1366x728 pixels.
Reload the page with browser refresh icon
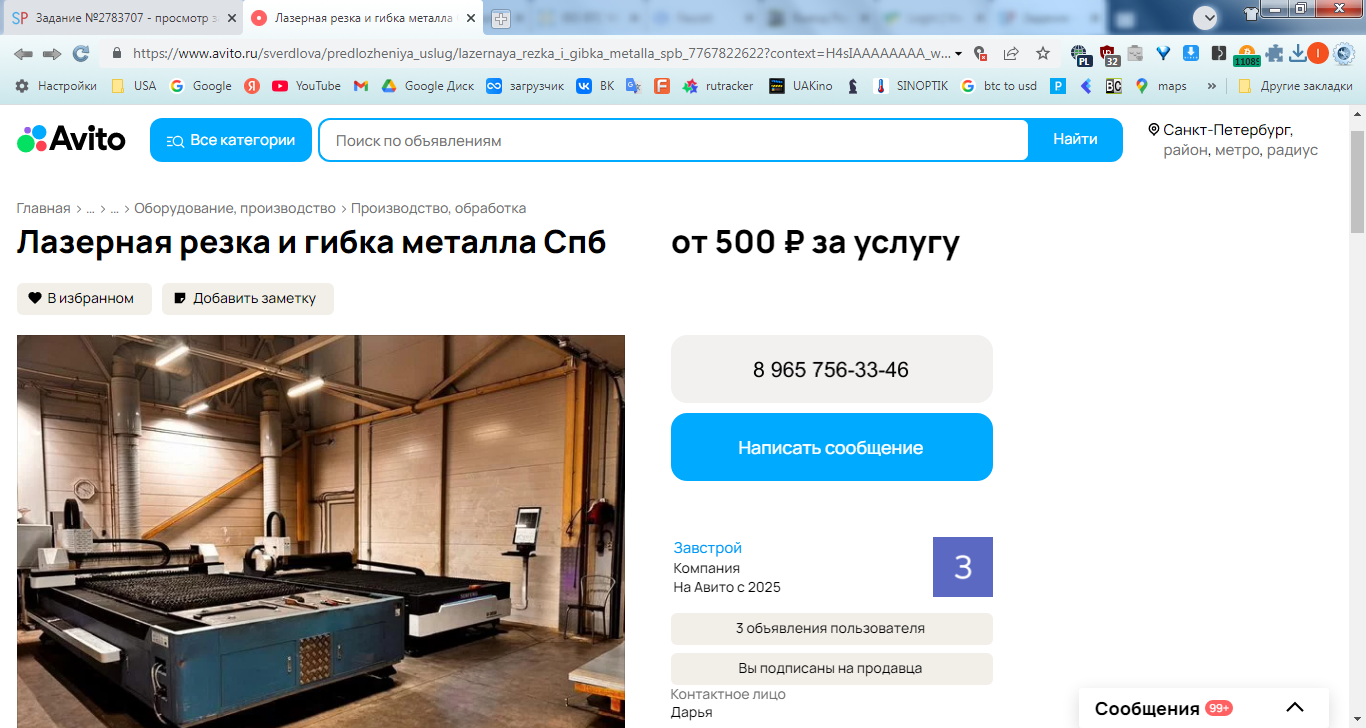81,54
